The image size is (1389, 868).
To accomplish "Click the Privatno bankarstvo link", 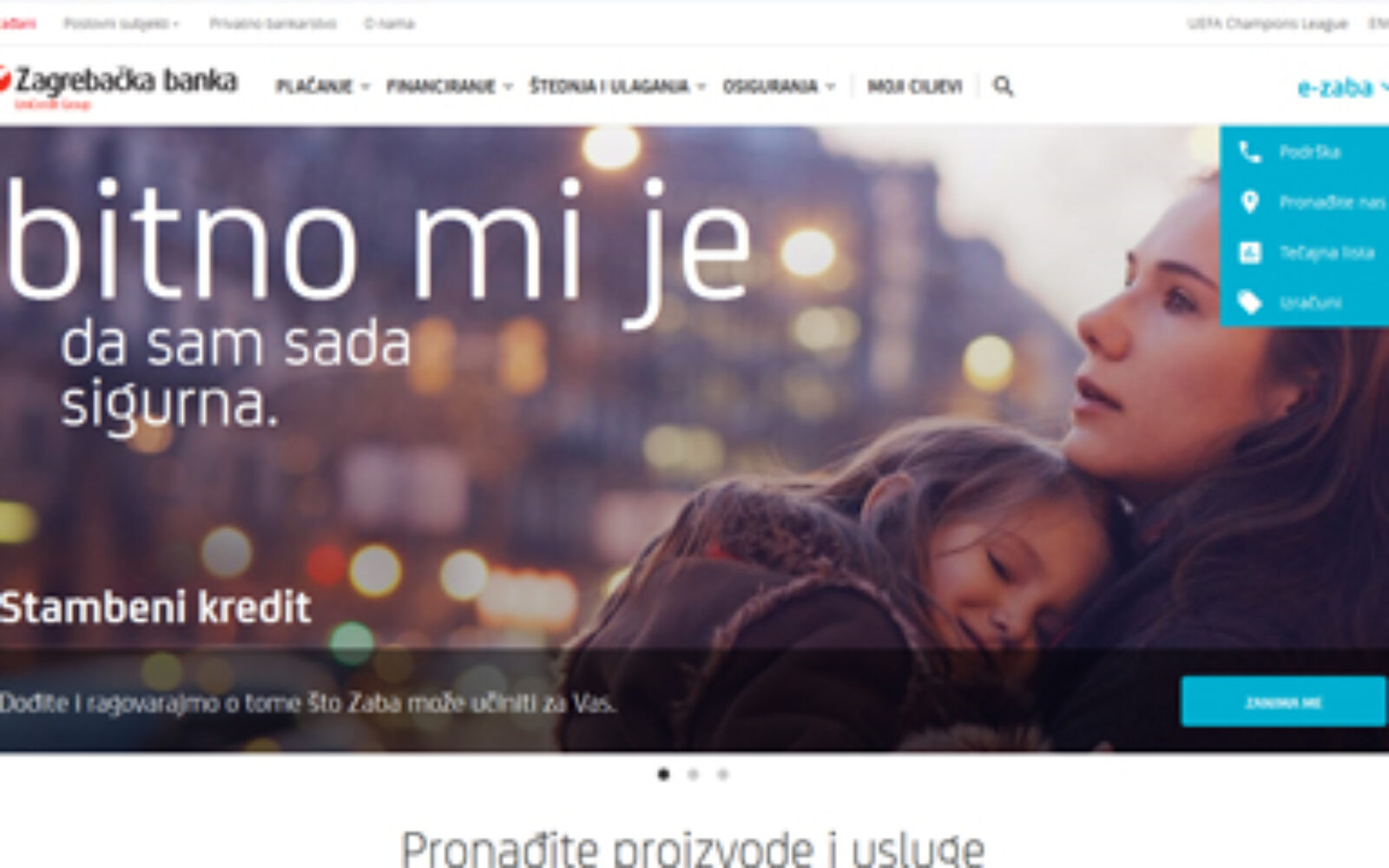I will click(273, 23).
